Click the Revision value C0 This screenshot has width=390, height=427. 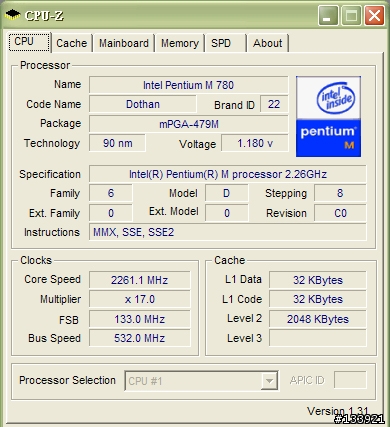click(340, 213)
